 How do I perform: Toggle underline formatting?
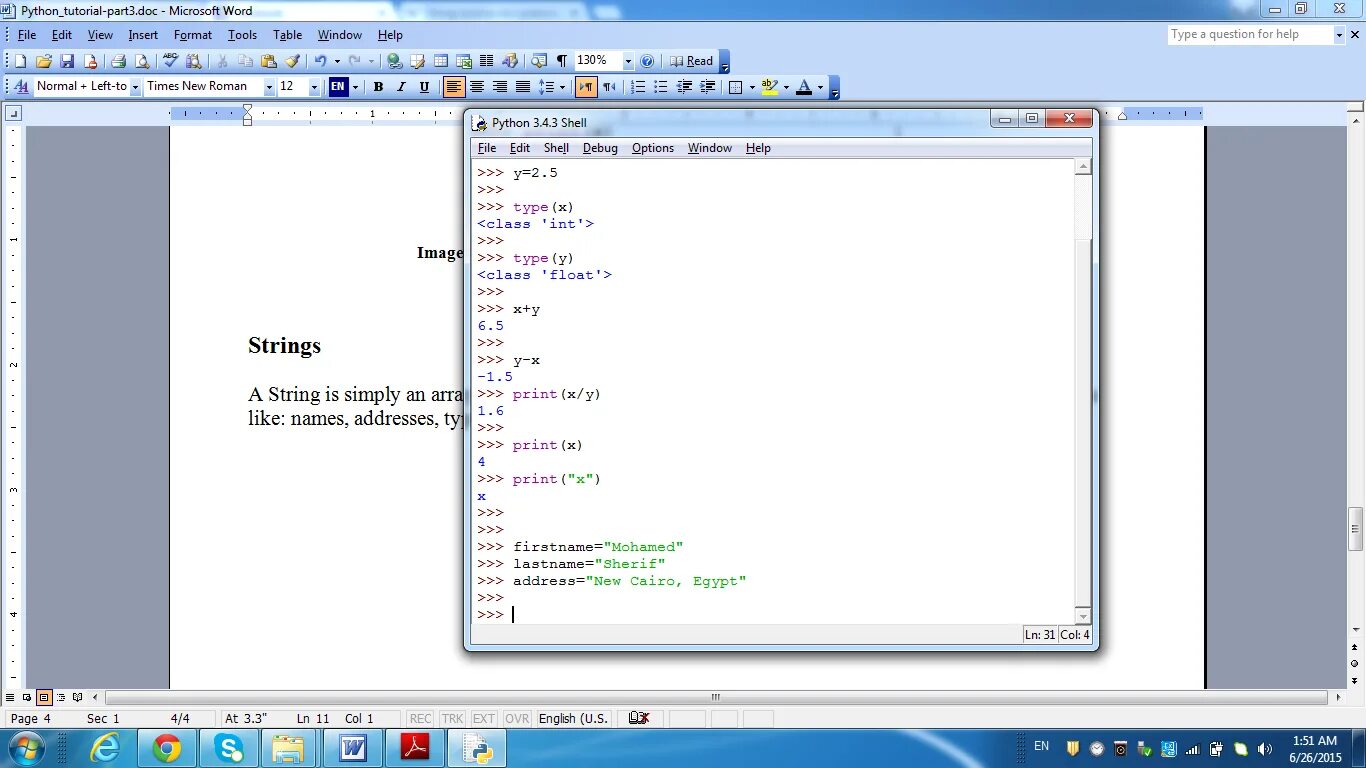click(424, 87)
